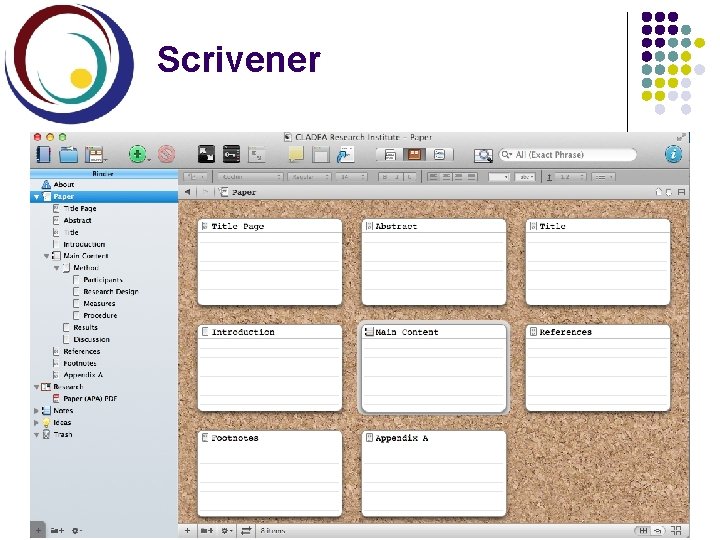
Task: Set left text alignment
Action: (x=433, y=177)
